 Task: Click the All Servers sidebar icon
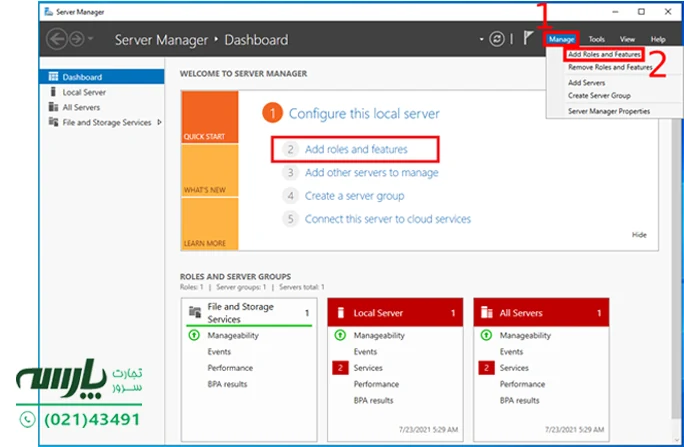(53, 107)
